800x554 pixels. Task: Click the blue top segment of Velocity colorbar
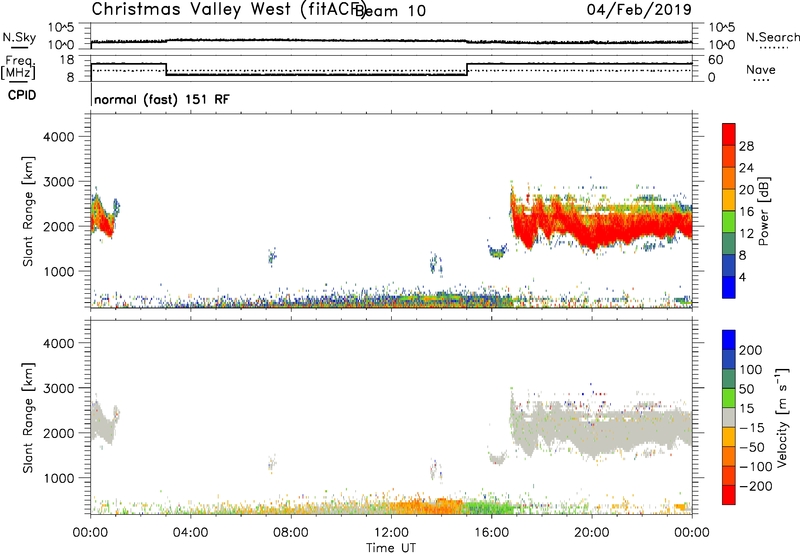coord(729,340)
